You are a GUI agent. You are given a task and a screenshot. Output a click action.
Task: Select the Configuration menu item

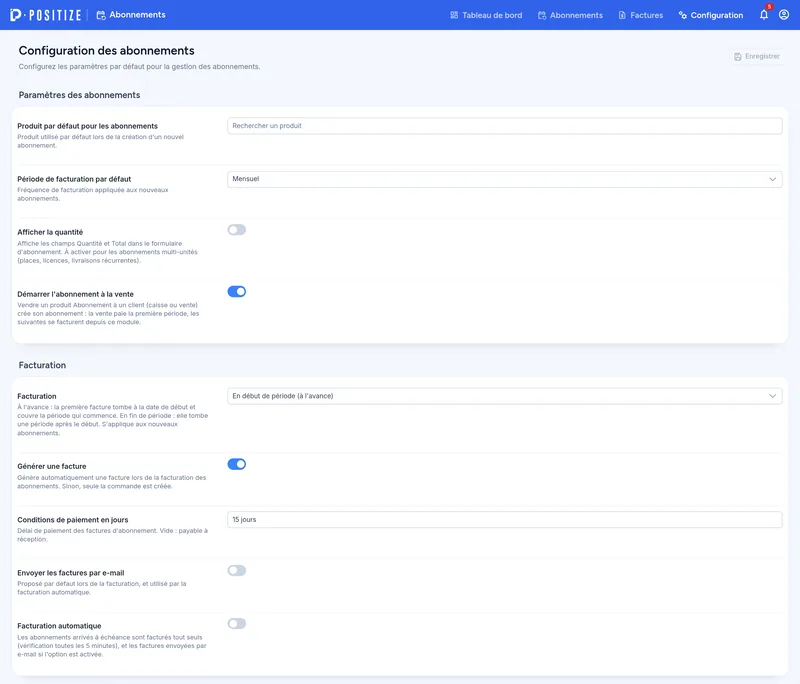[x=711, y=15]
